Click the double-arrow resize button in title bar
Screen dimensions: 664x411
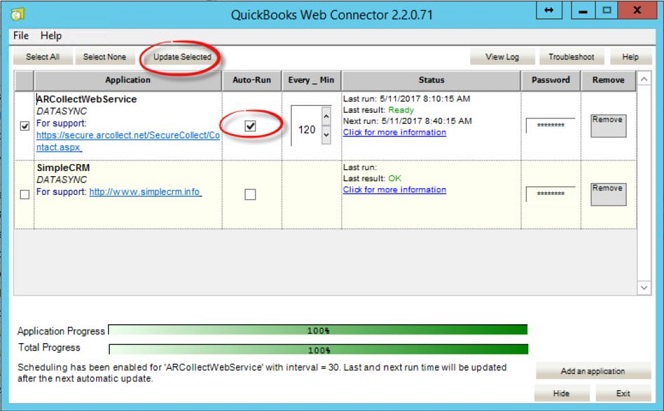pyautogui.click(x=549, y=11)
